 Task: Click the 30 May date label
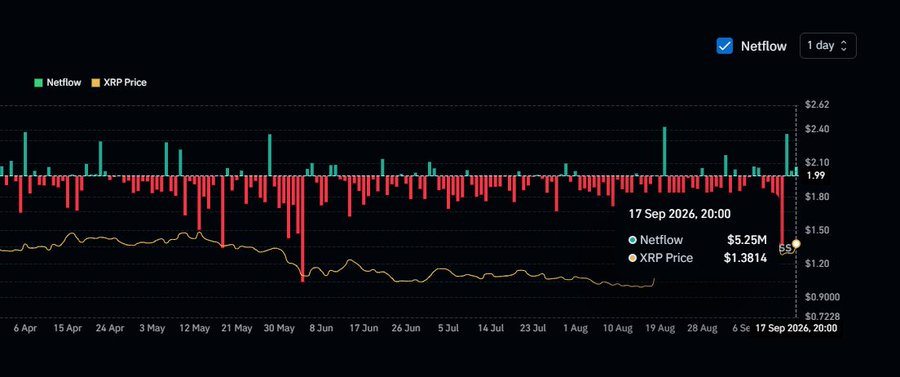click(x=280, y=329)
